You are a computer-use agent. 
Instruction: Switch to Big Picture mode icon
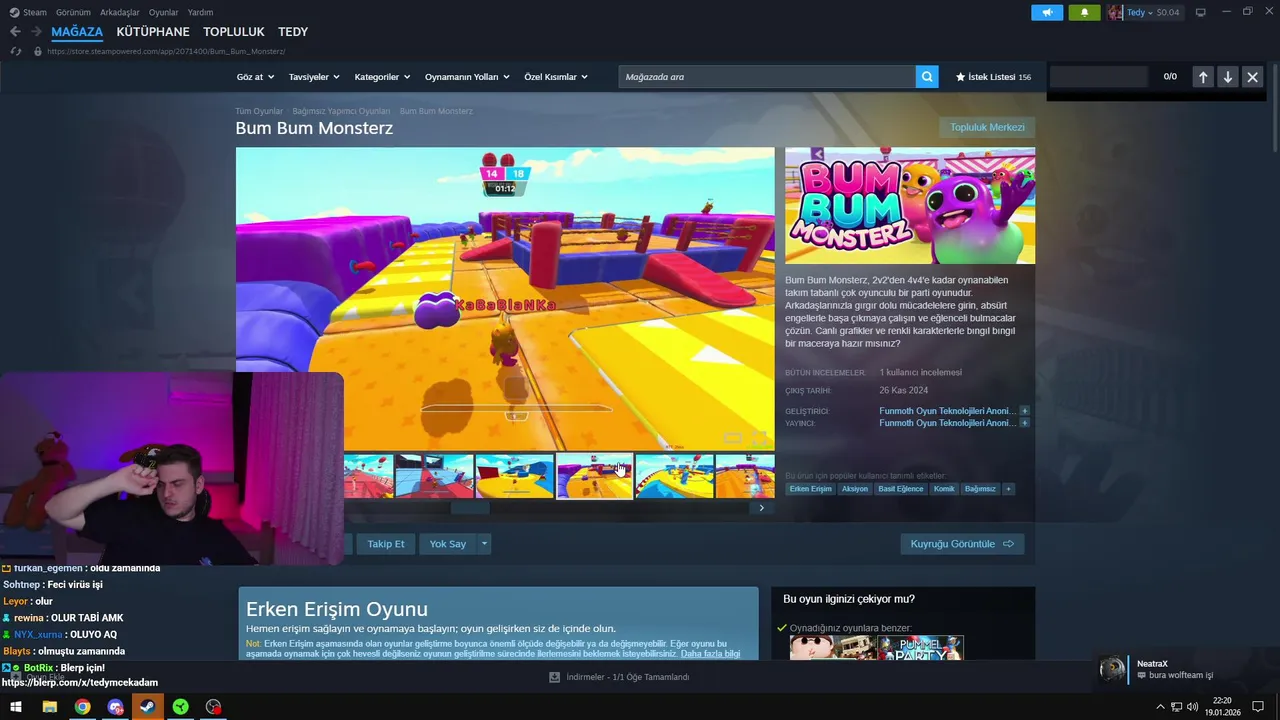(x=1201, y=12)
